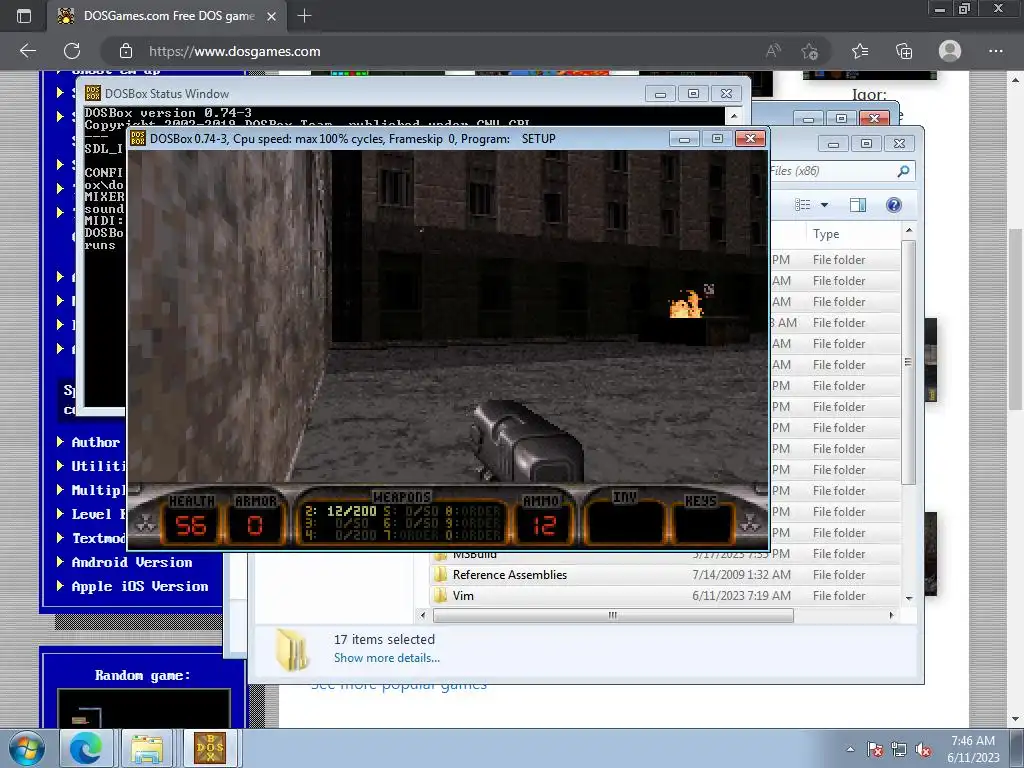Image resolution: width=1024 pixels, height=768 pixels.
Task: Click Explorer search magnifier icon
Action: [x=903, y=171]
